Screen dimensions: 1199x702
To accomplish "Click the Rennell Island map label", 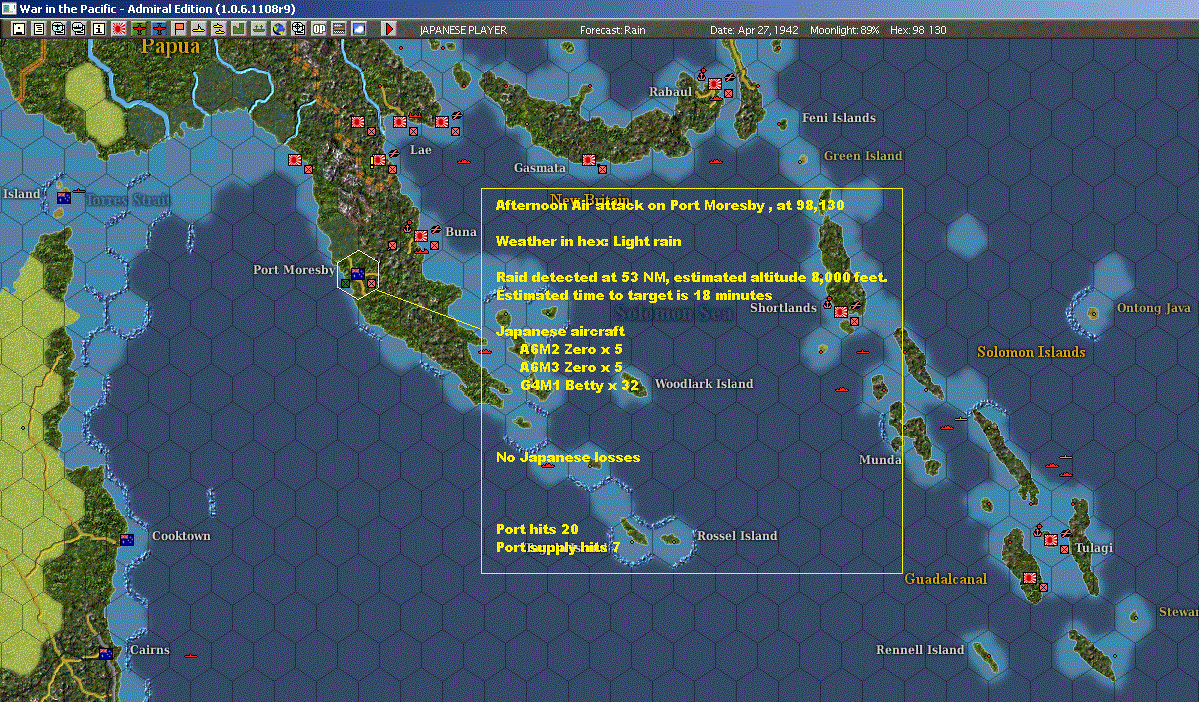I will pos(920,650).
